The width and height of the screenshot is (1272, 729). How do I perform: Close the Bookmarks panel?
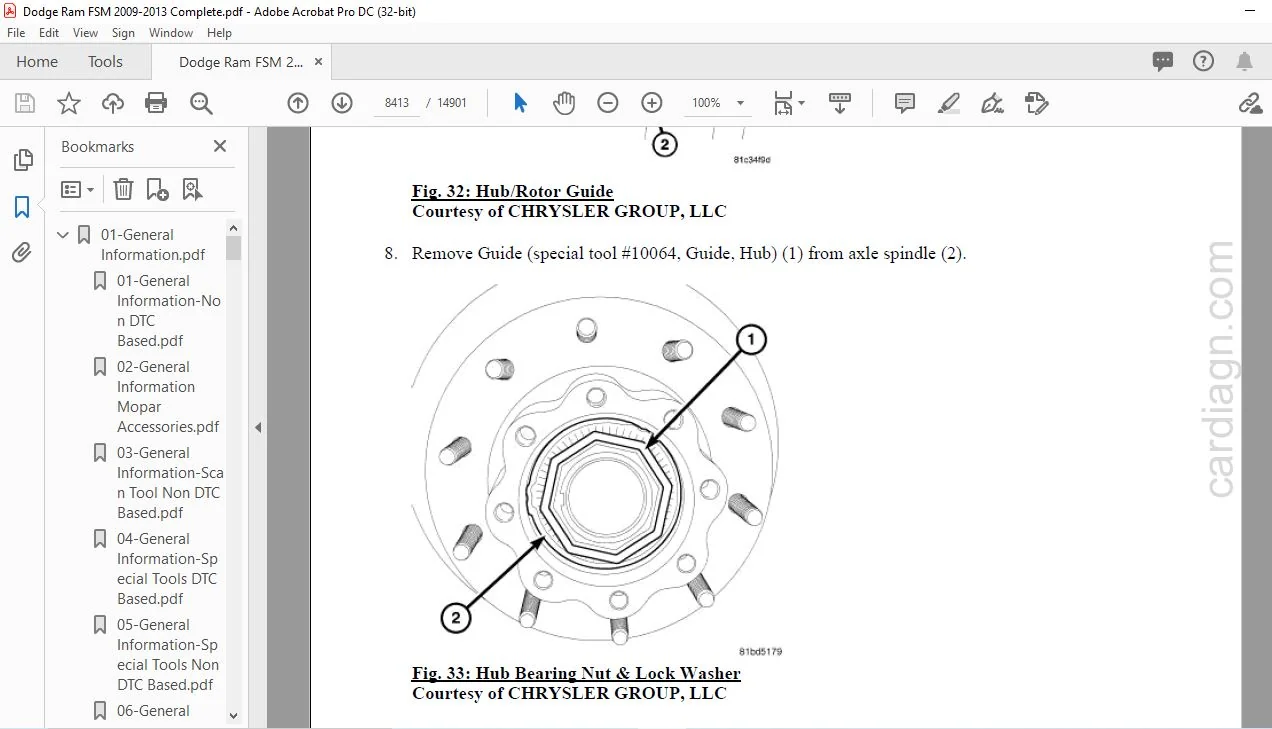click(x=220, y=146)
